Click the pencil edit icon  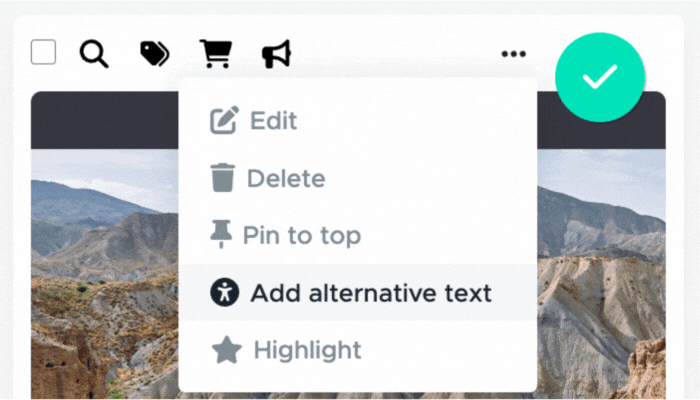click(224, 120)
